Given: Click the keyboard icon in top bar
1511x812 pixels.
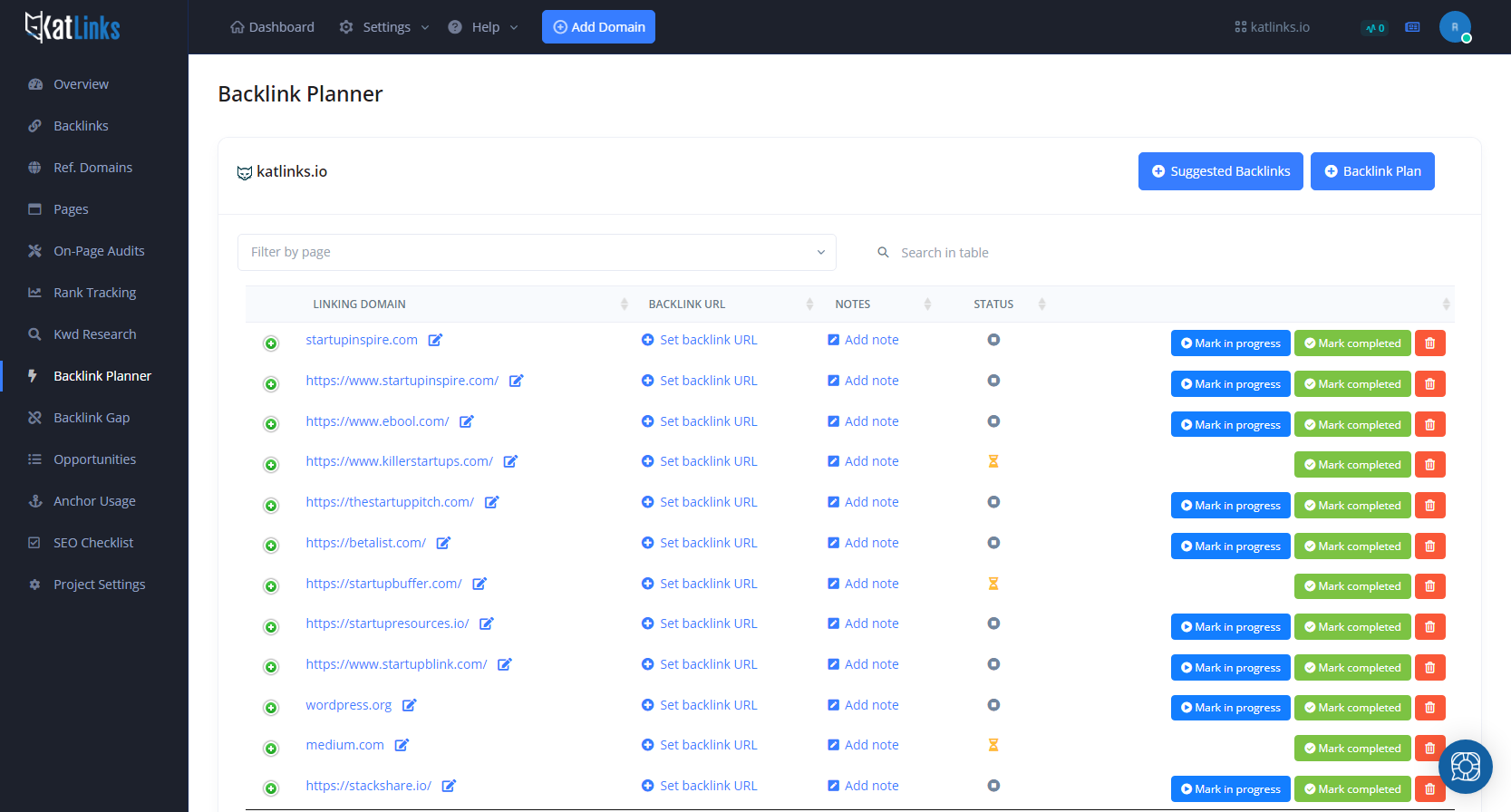Looking at the screenshot, I should [x=1412, y=27].
